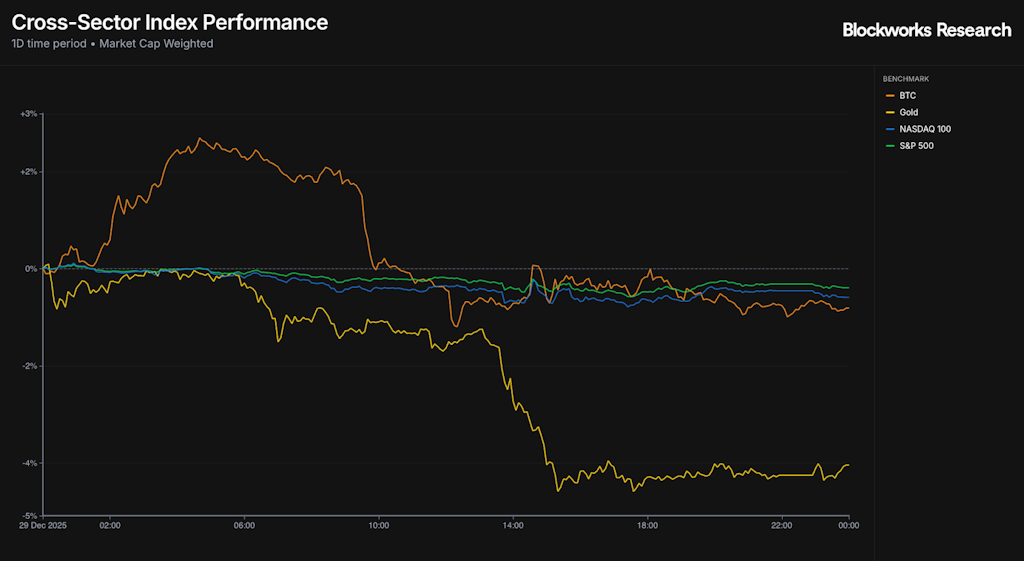1024x561 pixels.
Task: Click the 22:00 x-axis time label
Action: [781, 525]
